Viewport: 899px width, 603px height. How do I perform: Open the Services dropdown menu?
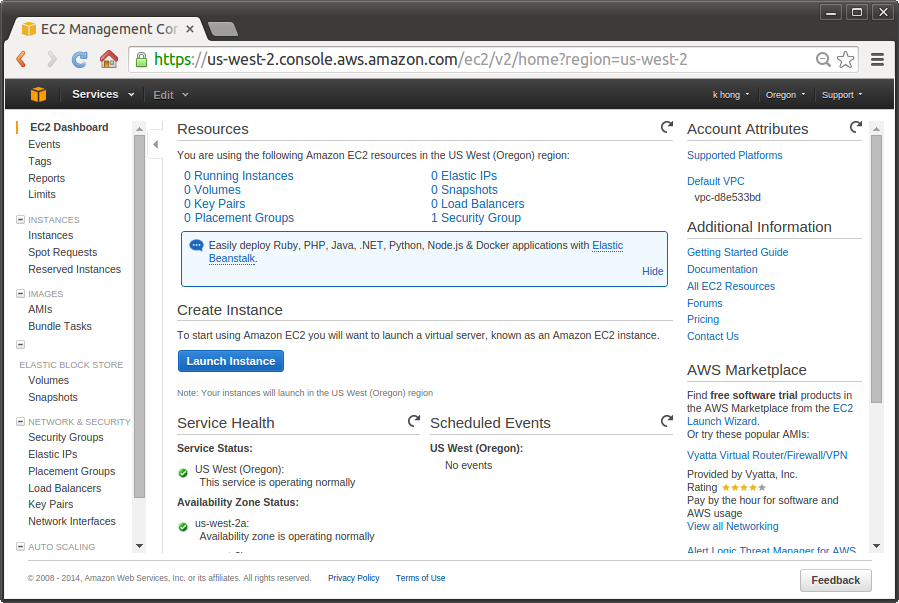[x=103, y=94]
